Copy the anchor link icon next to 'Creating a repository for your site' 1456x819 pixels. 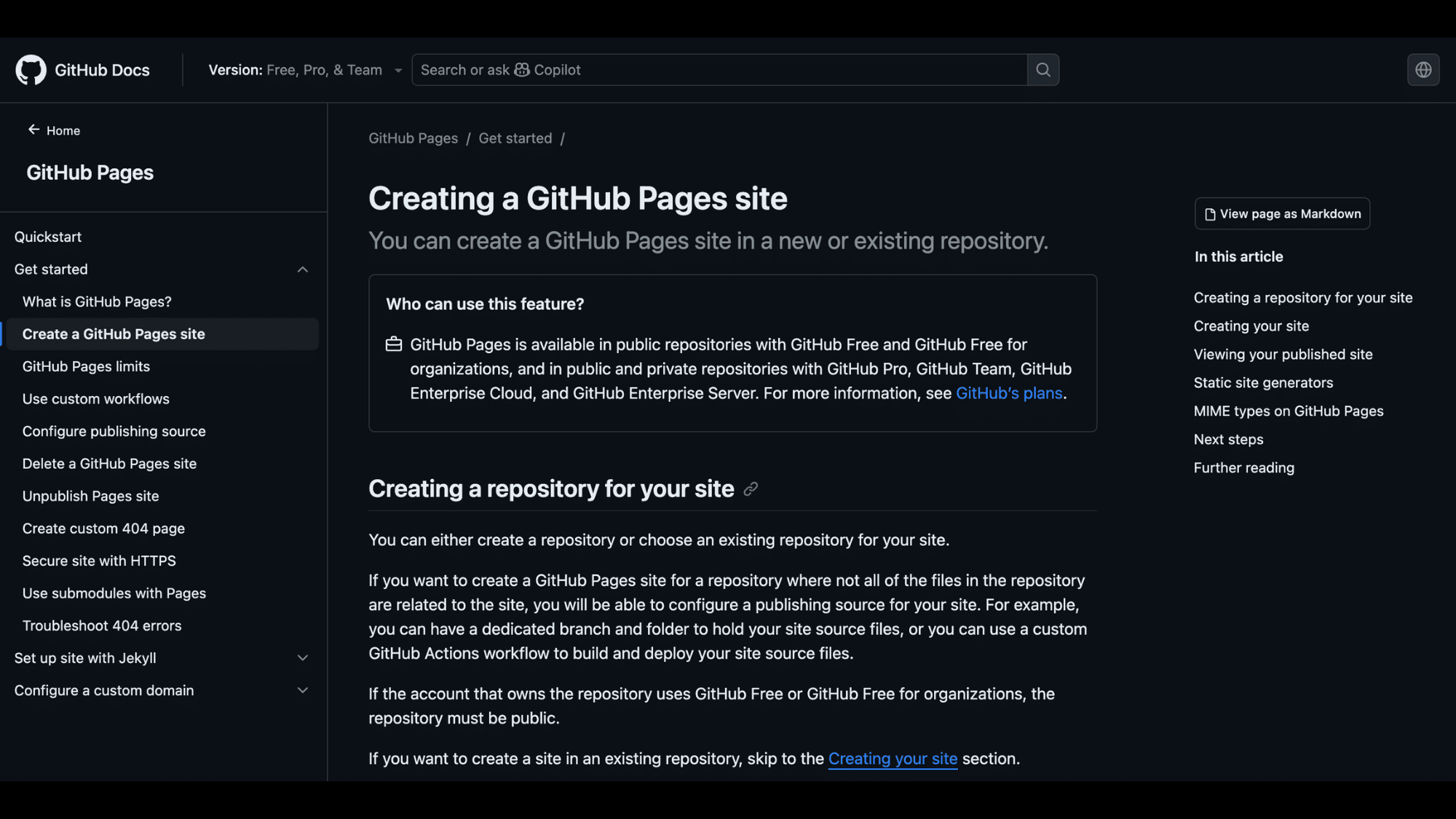pyautogui.click(x=751, y=488)
